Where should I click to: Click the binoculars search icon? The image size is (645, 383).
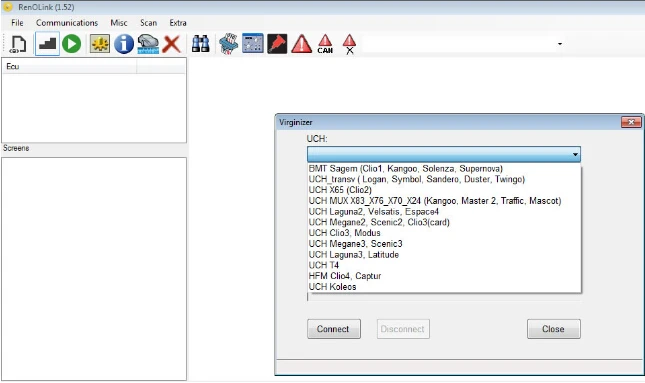coord(201,44)
